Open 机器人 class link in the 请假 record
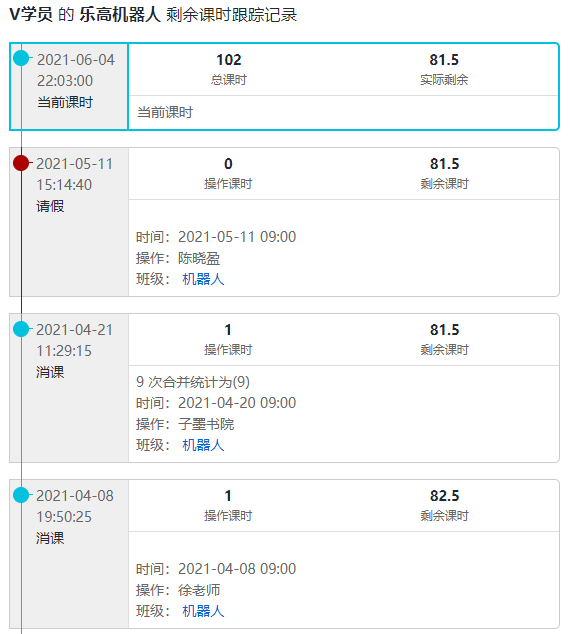Image resolution: width=570 pixels, height=634 pixels. (x=203, y=279)
